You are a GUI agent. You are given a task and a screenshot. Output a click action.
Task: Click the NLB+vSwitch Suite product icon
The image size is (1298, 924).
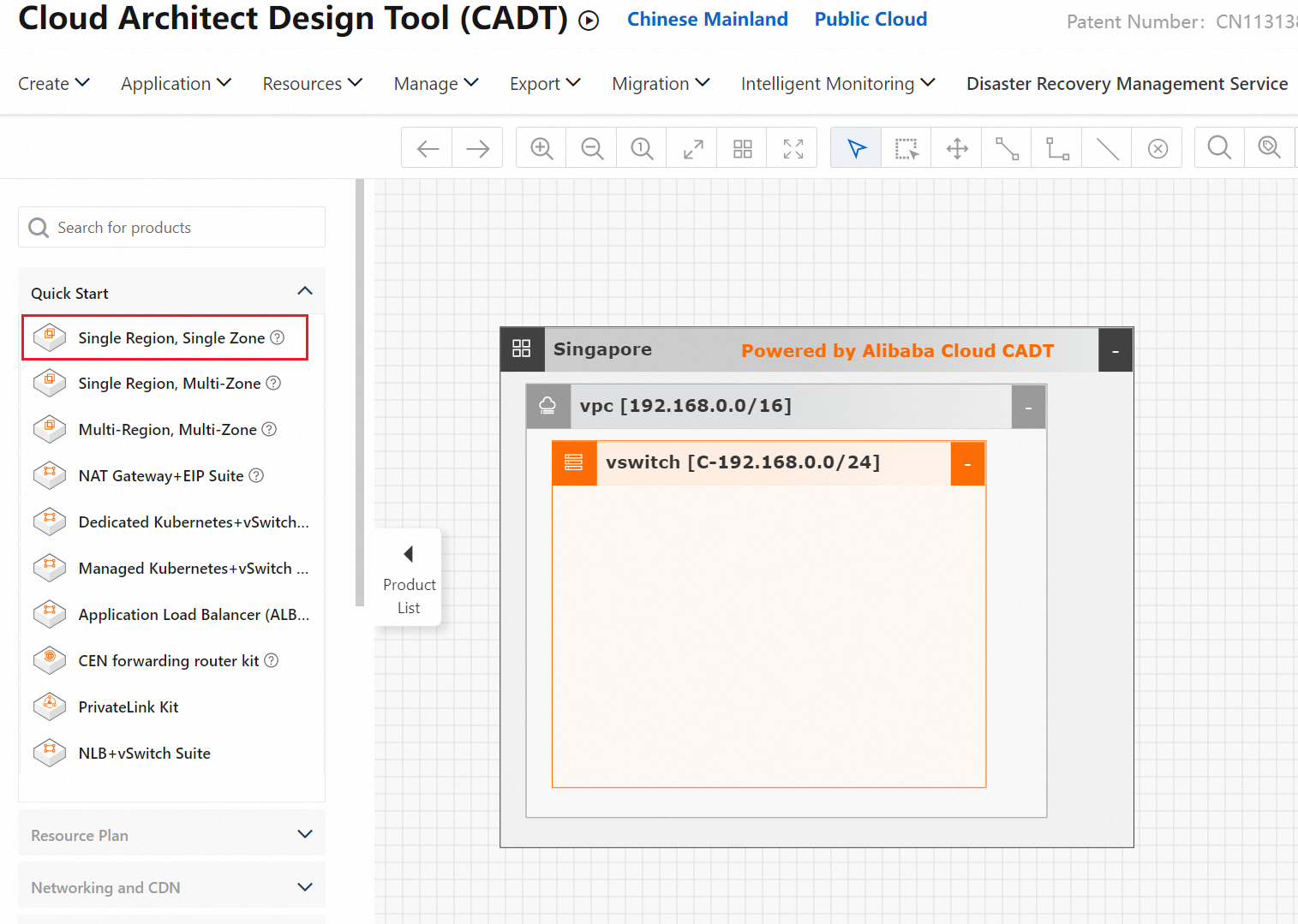(50, 753)
